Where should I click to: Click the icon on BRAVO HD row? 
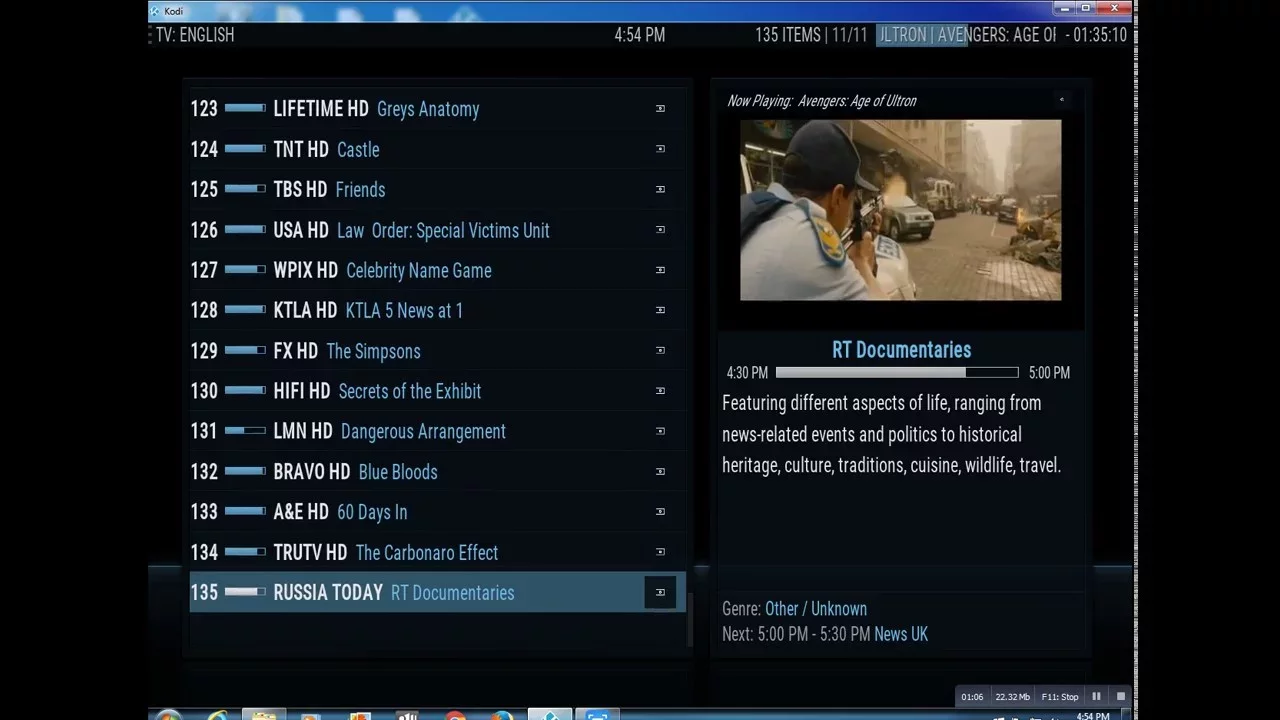tap(660, 472)
